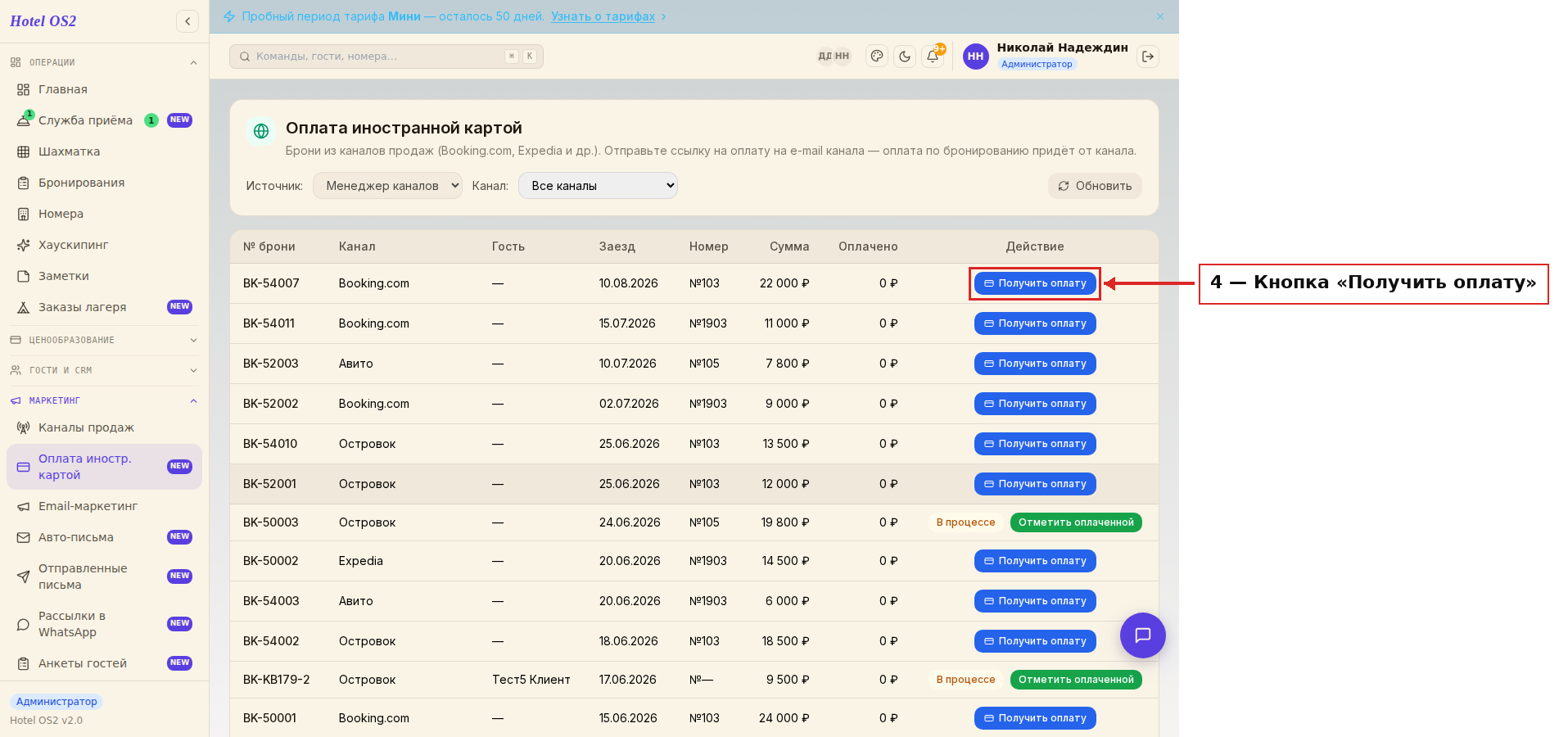Click the № брони column header
This screenshot has height=737, width=1568.
pyautogui.click(x=269, y=246)
